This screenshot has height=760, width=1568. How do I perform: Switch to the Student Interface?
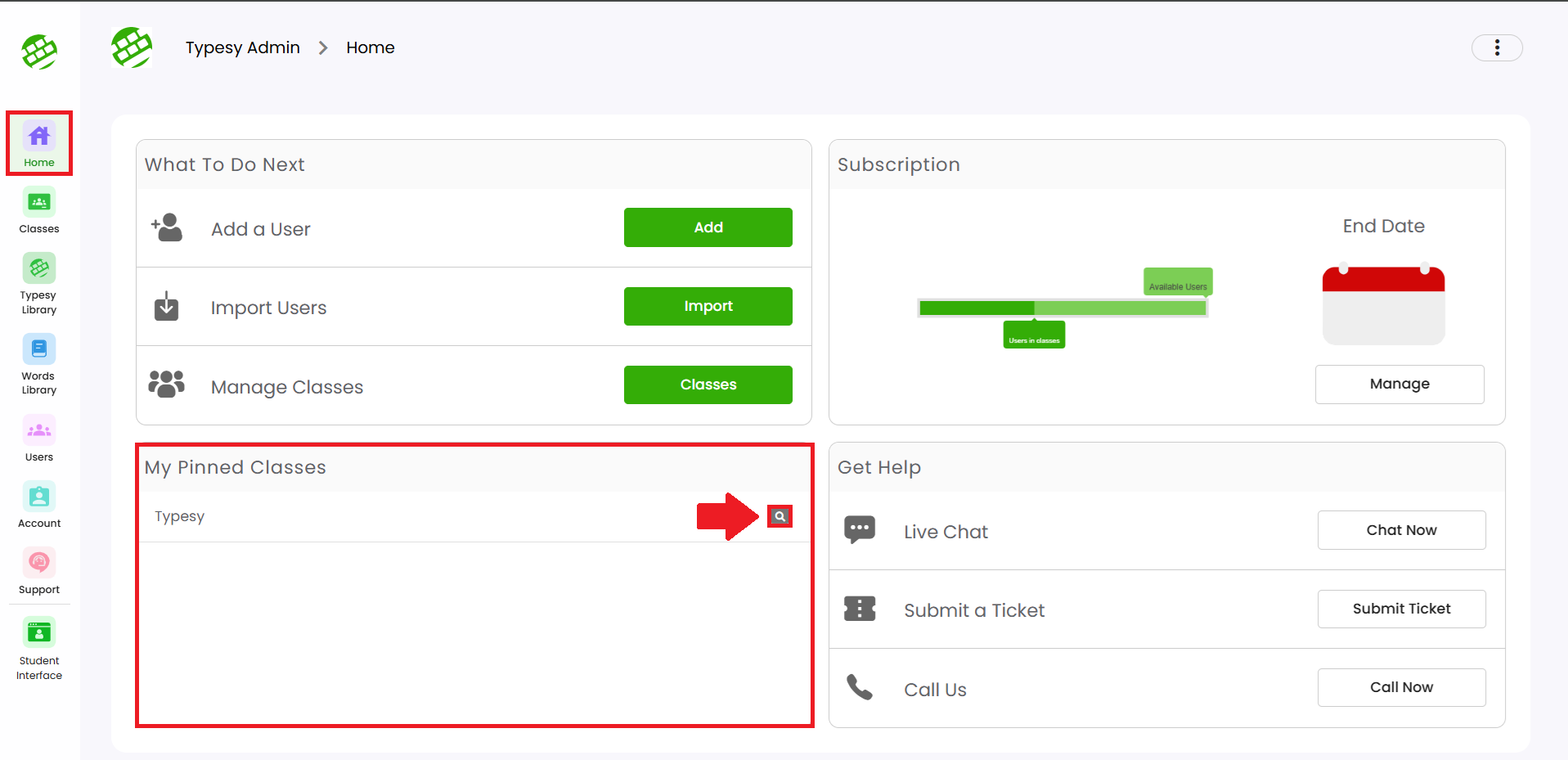click(39, 650)
